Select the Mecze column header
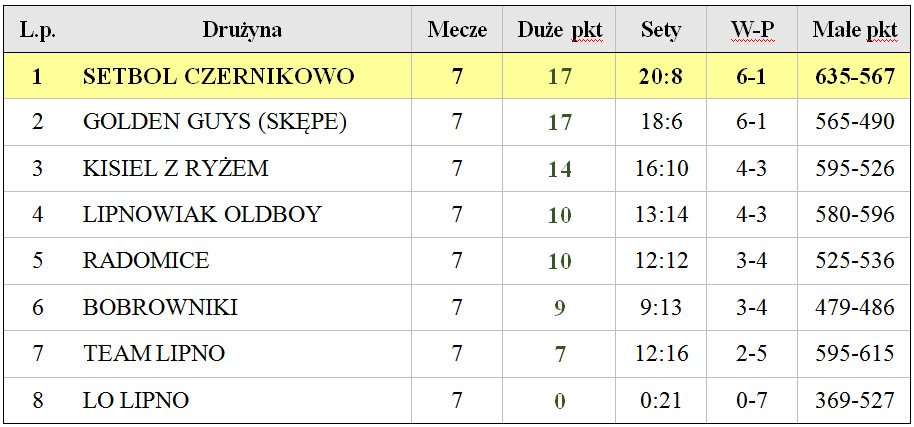Screen dimensions: 914x427 coord(457,30)
